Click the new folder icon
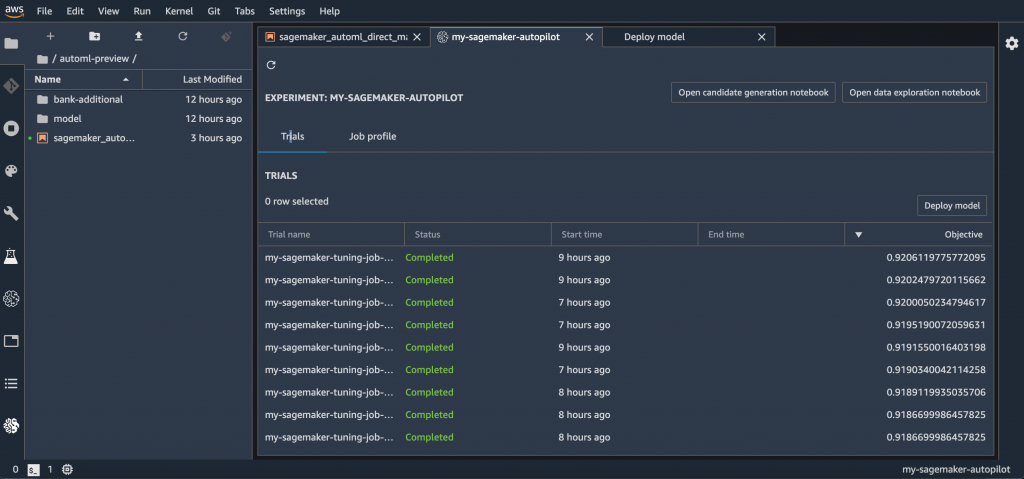Image resolution: width=1024 pixels, height=479 pixels. coord(95,37)
